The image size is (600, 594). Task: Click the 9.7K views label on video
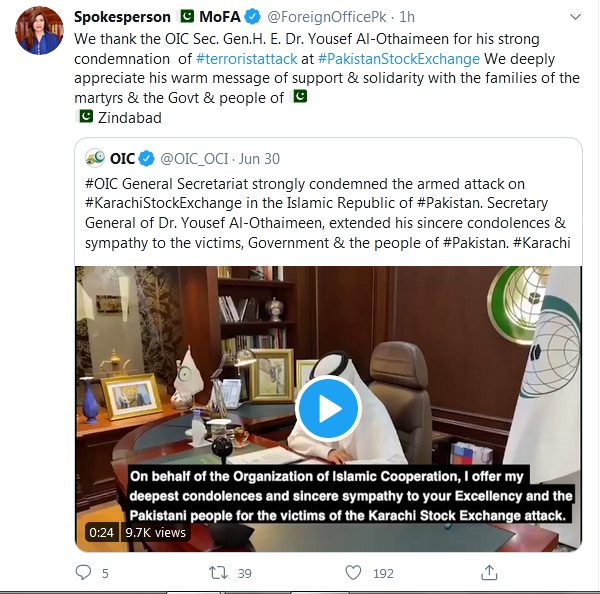pos(155,533)
